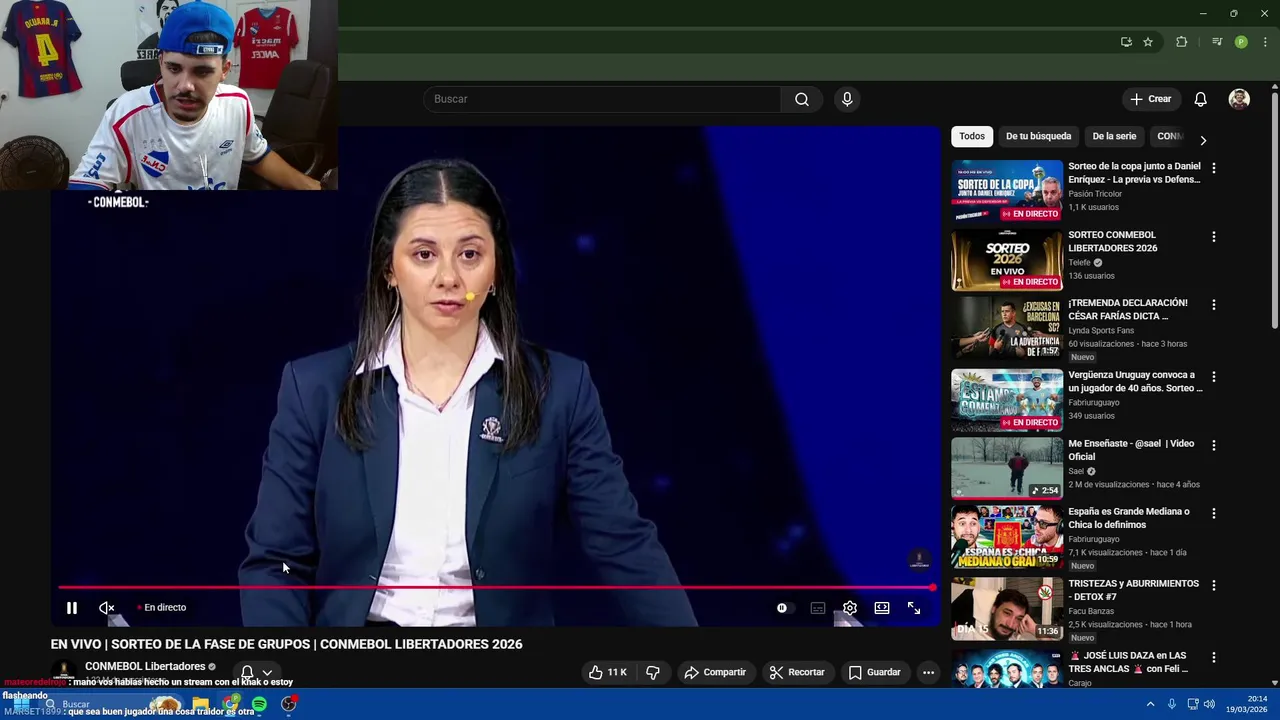Viewport: 1280px width, 720px height.
Task: Open options menu for César Farías video
Action: click(1214, 305)
